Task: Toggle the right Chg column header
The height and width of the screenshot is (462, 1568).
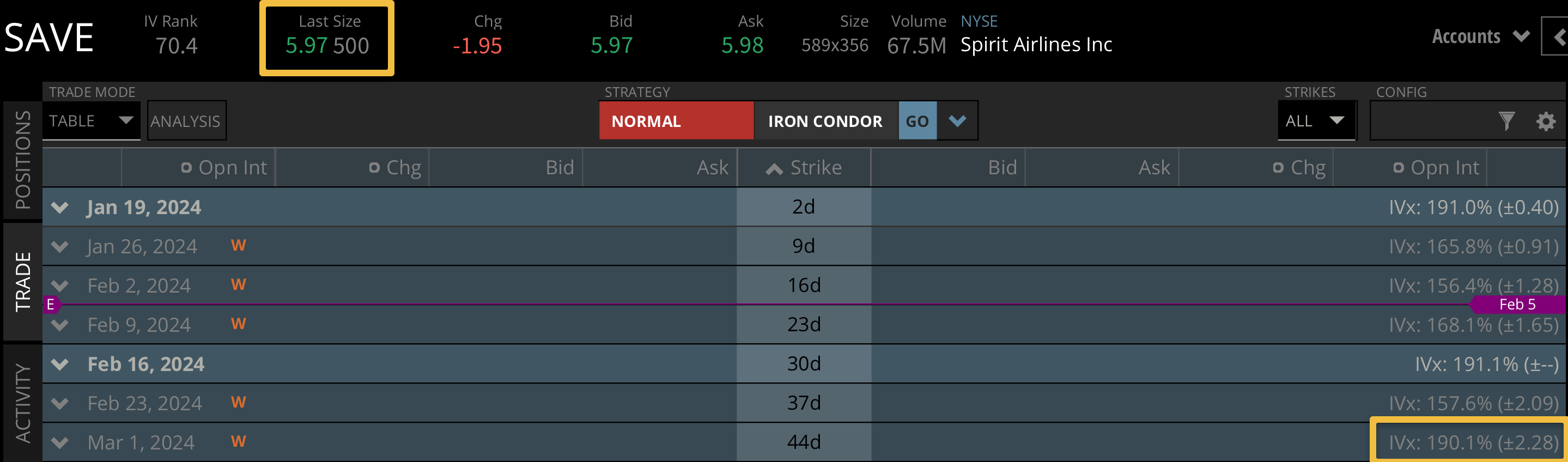Action: tap(1299, 167)
